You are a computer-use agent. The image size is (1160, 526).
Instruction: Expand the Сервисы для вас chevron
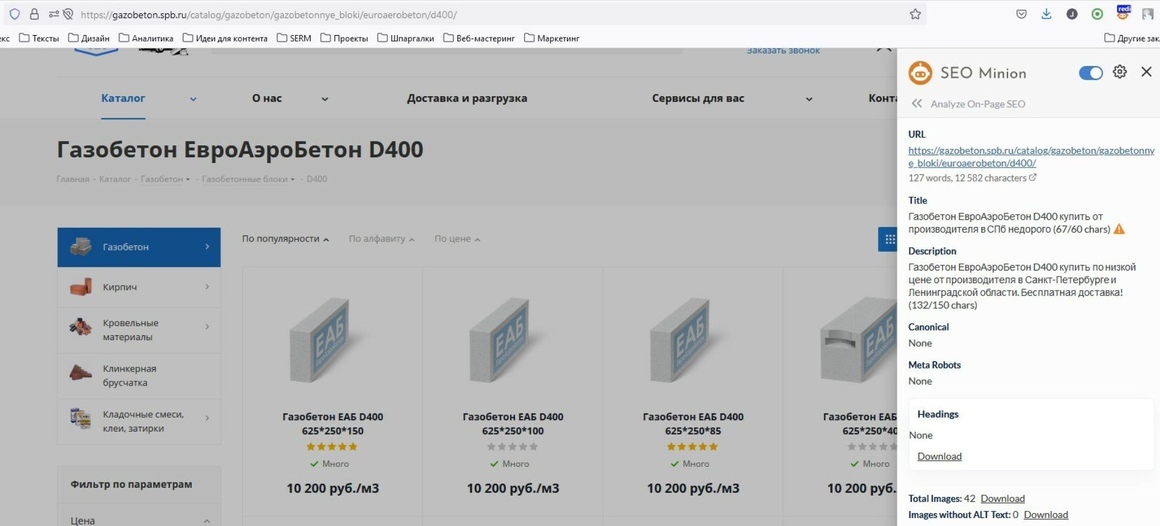809,98
